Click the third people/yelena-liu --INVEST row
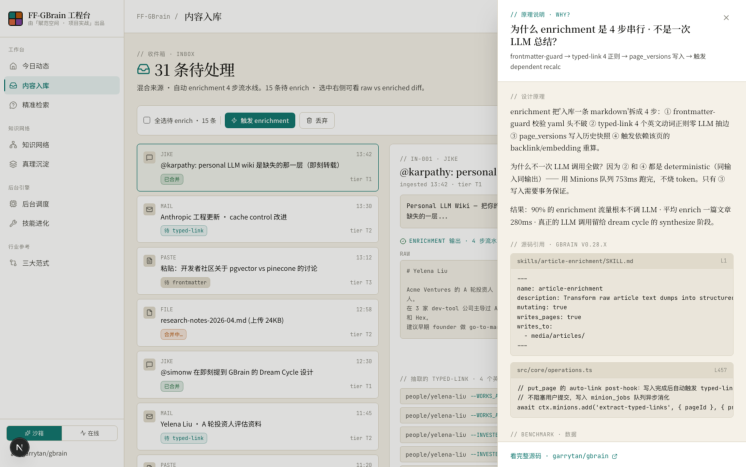Image resolution: width=746 pixels, height=467 pixels. pos(449,435)
